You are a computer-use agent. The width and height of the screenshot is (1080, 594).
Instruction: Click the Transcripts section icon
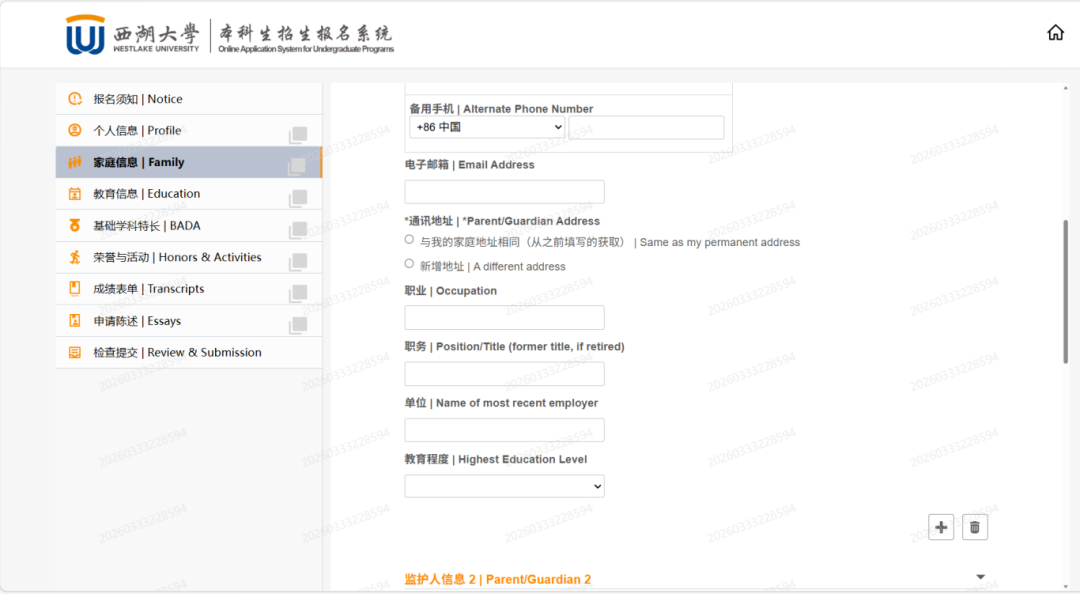73,288
